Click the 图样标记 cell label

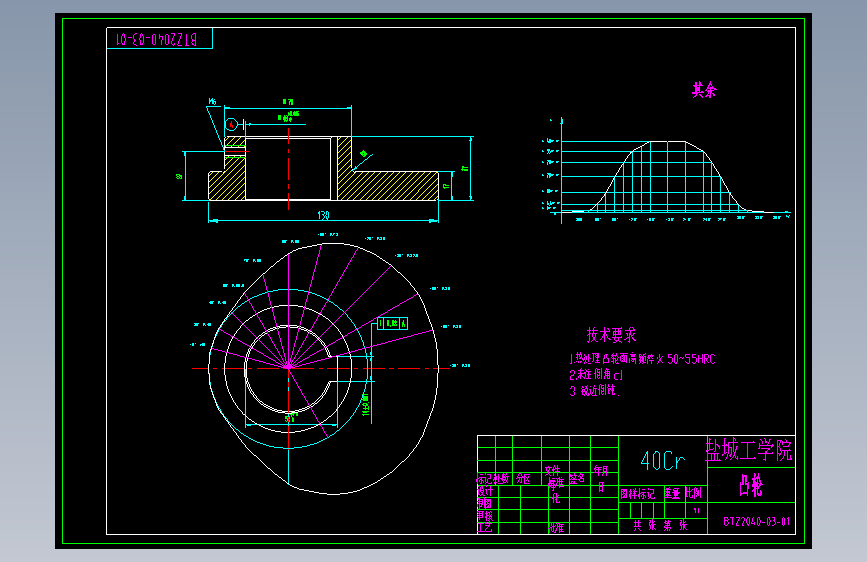(x=637, y=494)
